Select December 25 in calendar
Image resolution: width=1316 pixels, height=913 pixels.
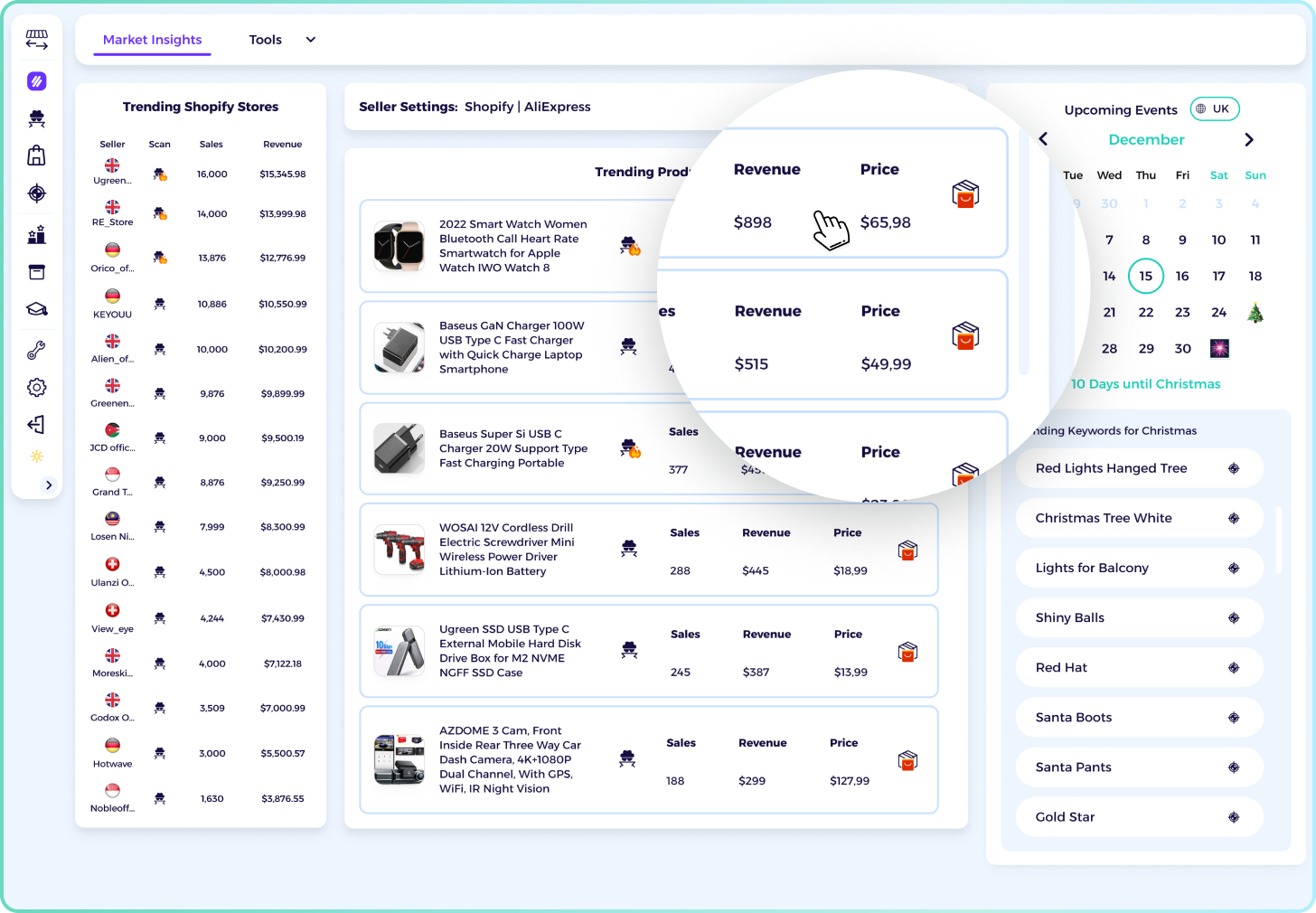pos(1255,313)
